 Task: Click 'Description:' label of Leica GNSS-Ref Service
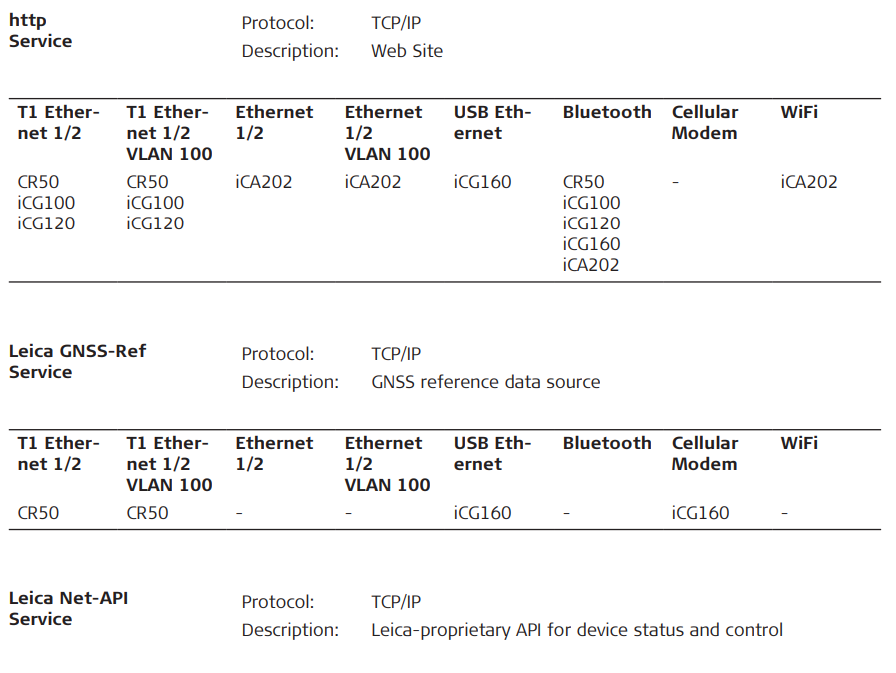(x=290, y=382)
